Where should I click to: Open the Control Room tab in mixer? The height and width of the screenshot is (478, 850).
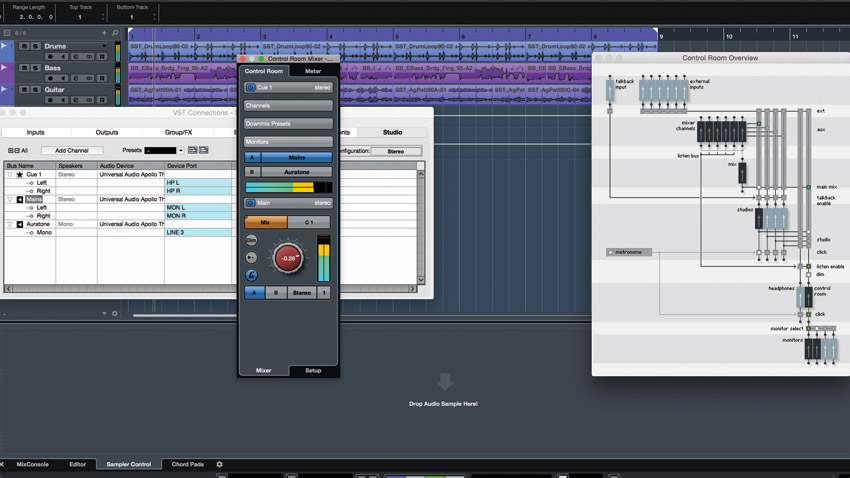(263, 71)
